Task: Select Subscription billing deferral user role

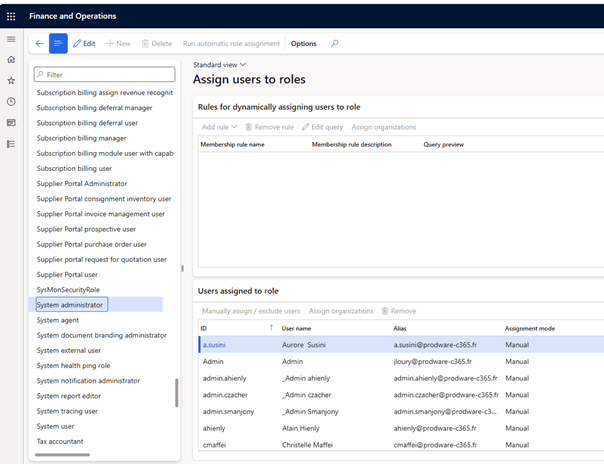Action: [87, 123]
